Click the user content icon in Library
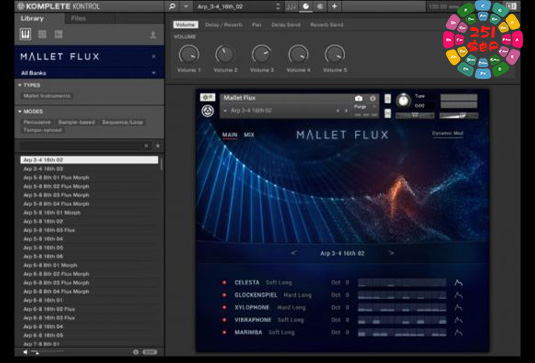535x363 pixels. 153,35
